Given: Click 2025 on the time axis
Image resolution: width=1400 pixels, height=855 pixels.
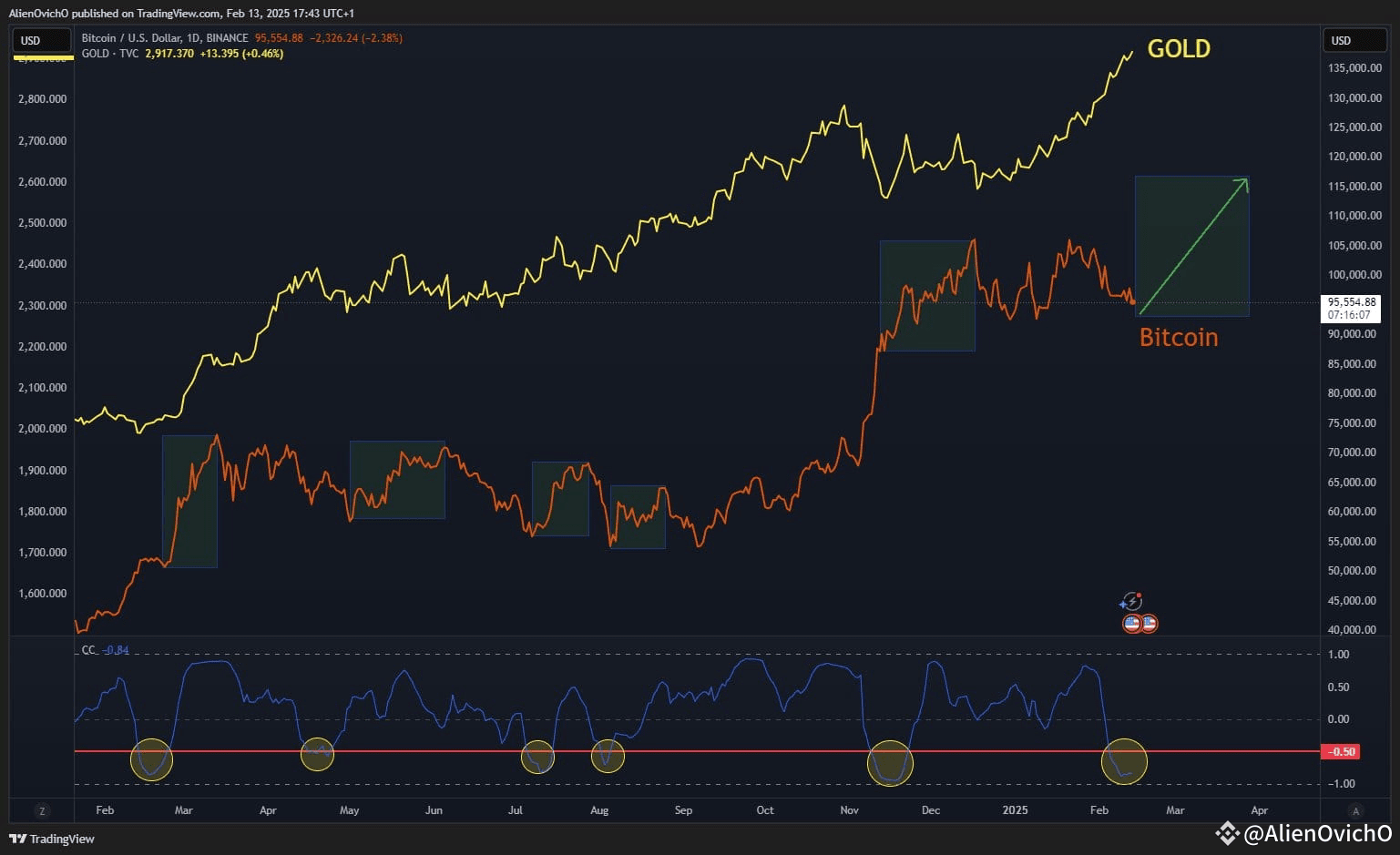Looking at the screenshot, I should 1015,810.
